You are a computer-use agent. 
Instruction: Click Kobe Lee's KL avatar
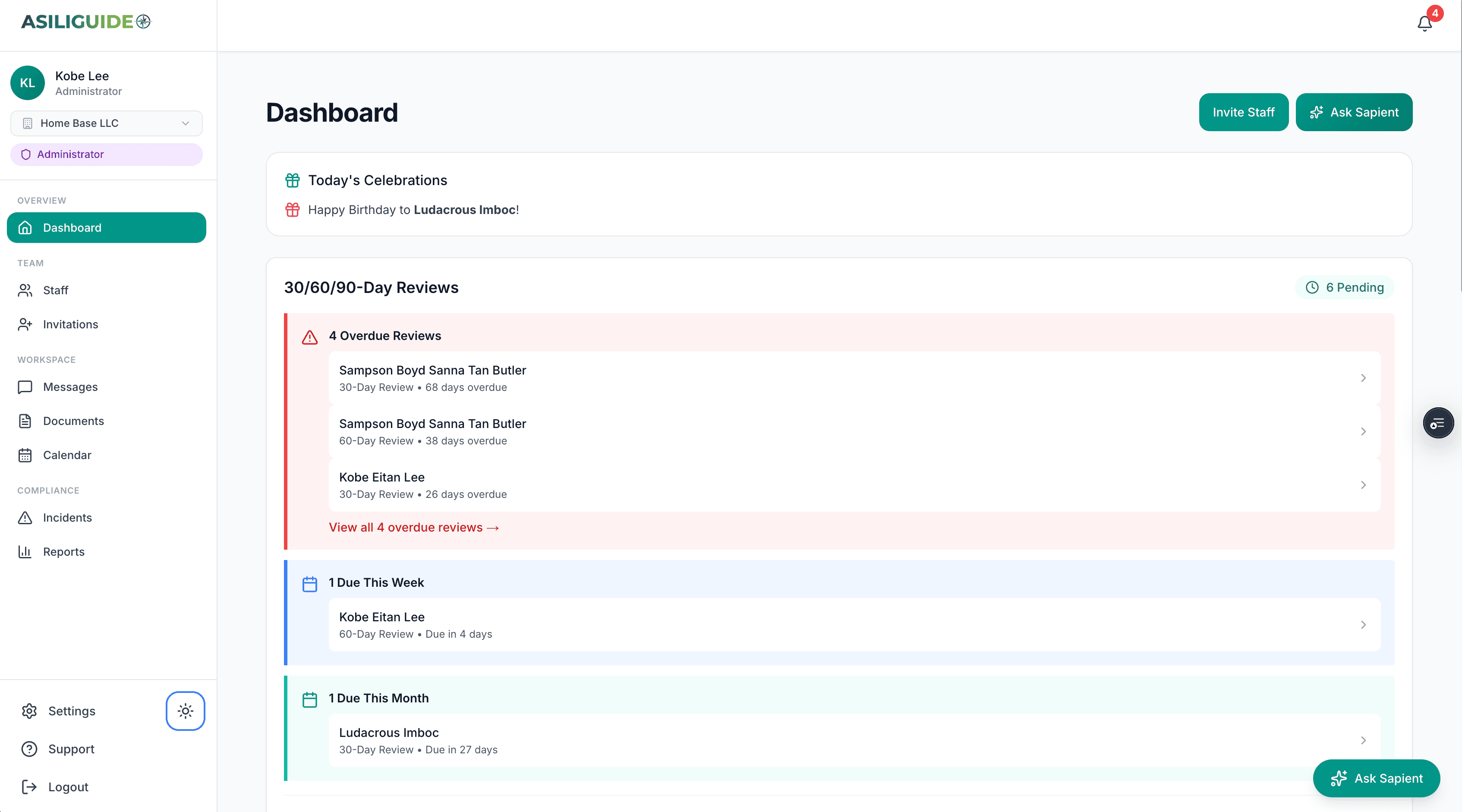(27, 82)
